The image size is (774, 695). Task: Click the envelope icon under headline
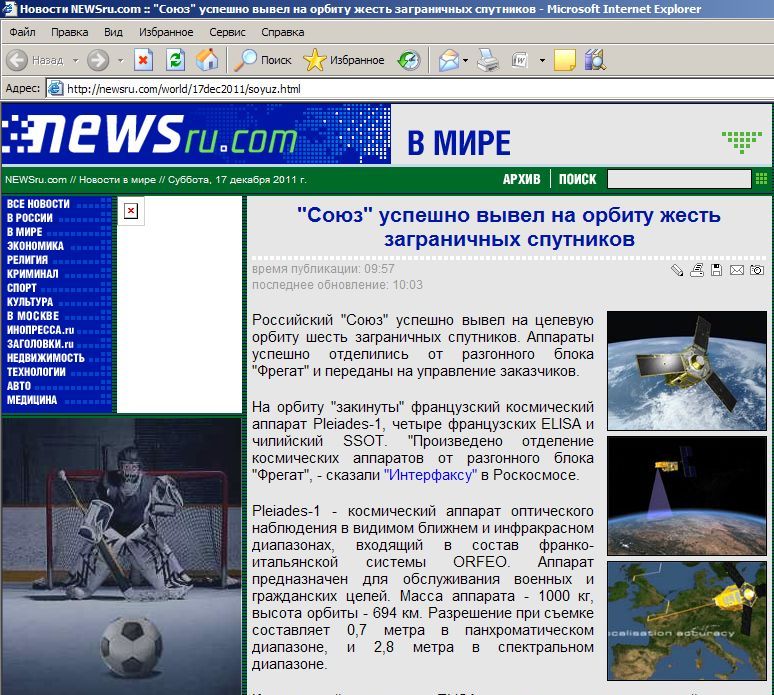point(736,270)
